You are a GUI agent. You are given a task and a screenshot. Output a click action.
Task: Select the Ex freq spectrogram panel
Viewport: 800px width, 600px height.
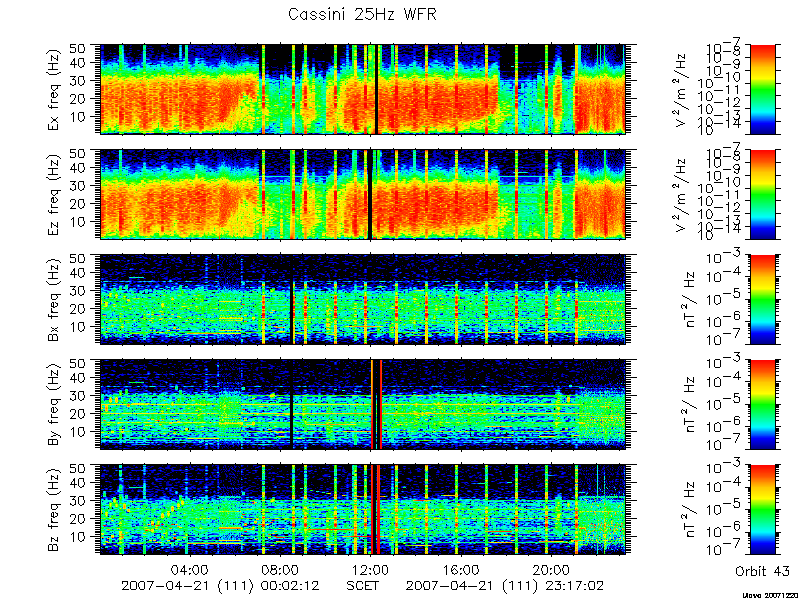click(363, 89)
